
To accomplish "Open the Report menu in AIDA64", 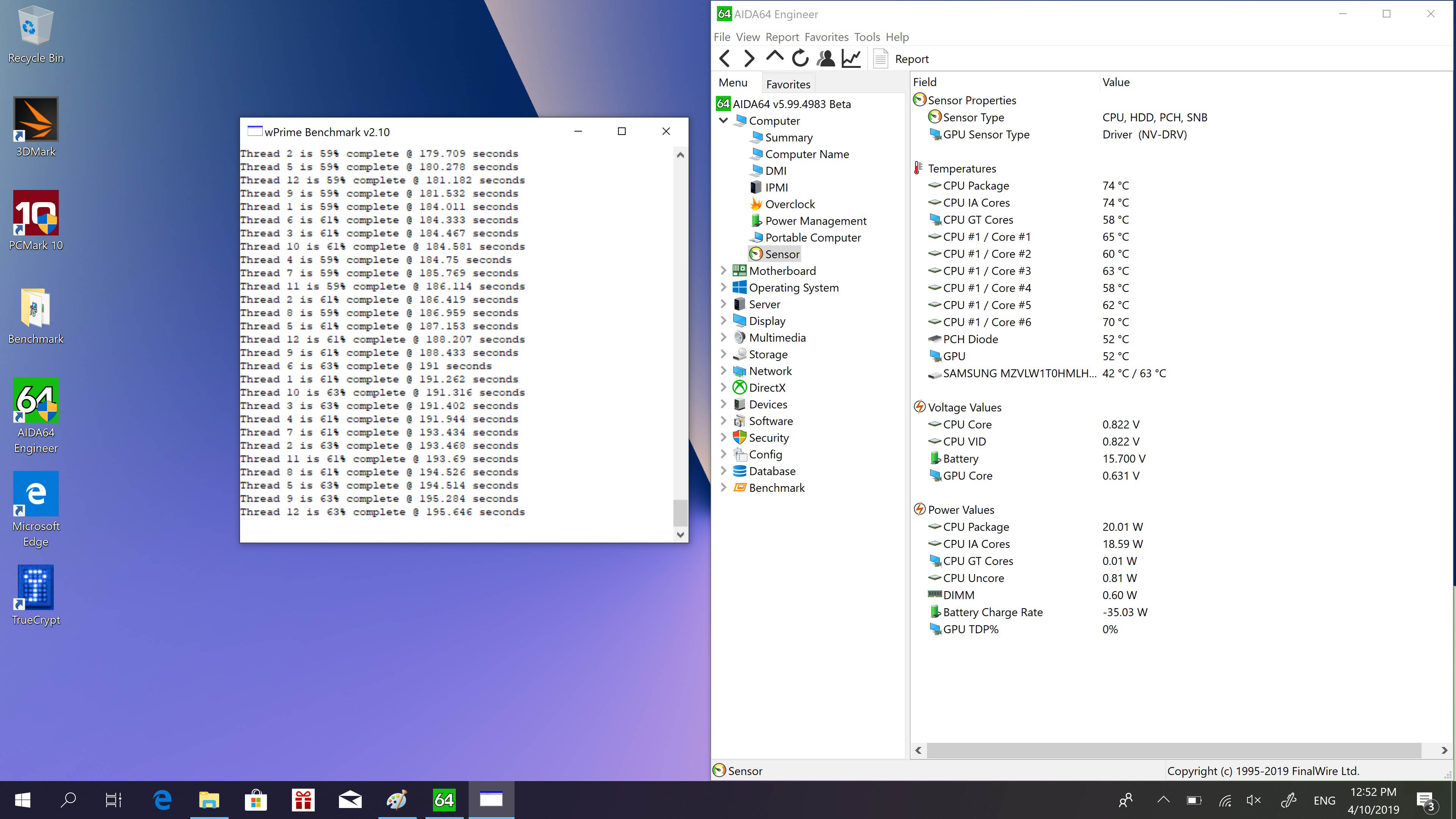I will (782, 37).
